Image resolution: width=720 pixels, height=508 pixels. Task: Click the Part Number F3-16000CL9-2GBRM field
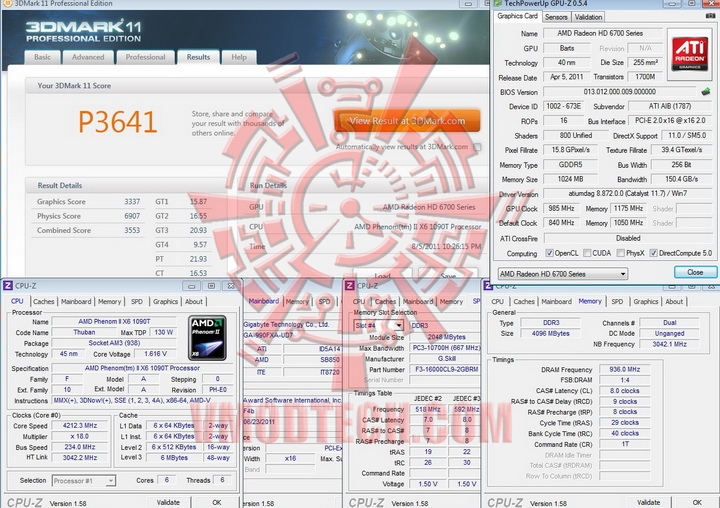(444, 369)
